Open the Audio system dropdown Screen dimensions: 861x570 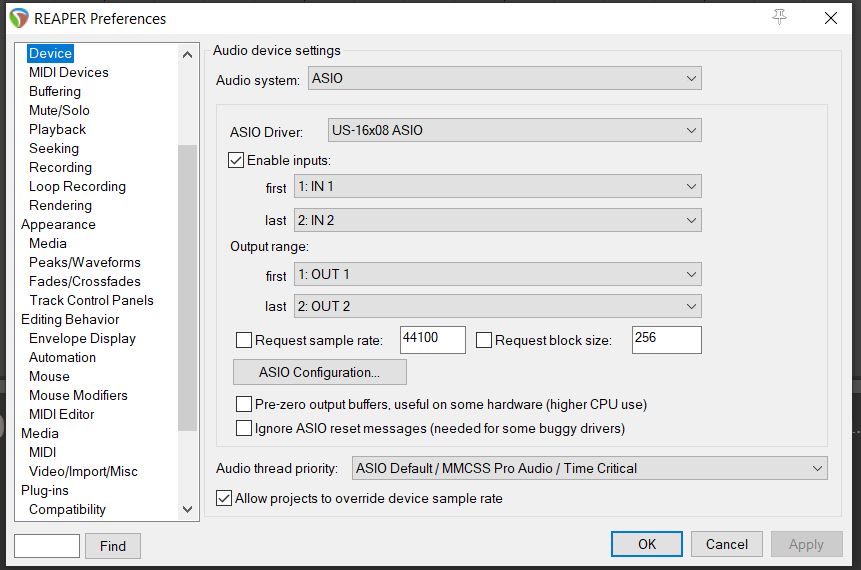(504, 78)
